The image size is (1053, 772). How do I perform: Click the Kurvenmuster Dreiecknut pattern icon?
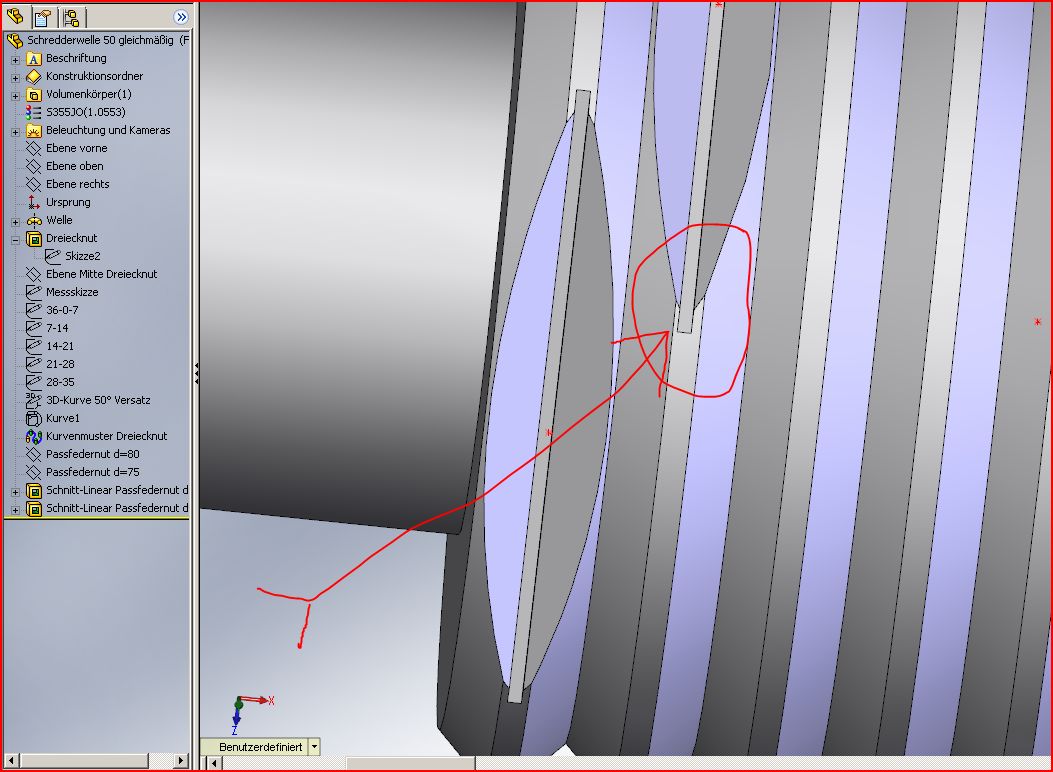click(34, 436)
